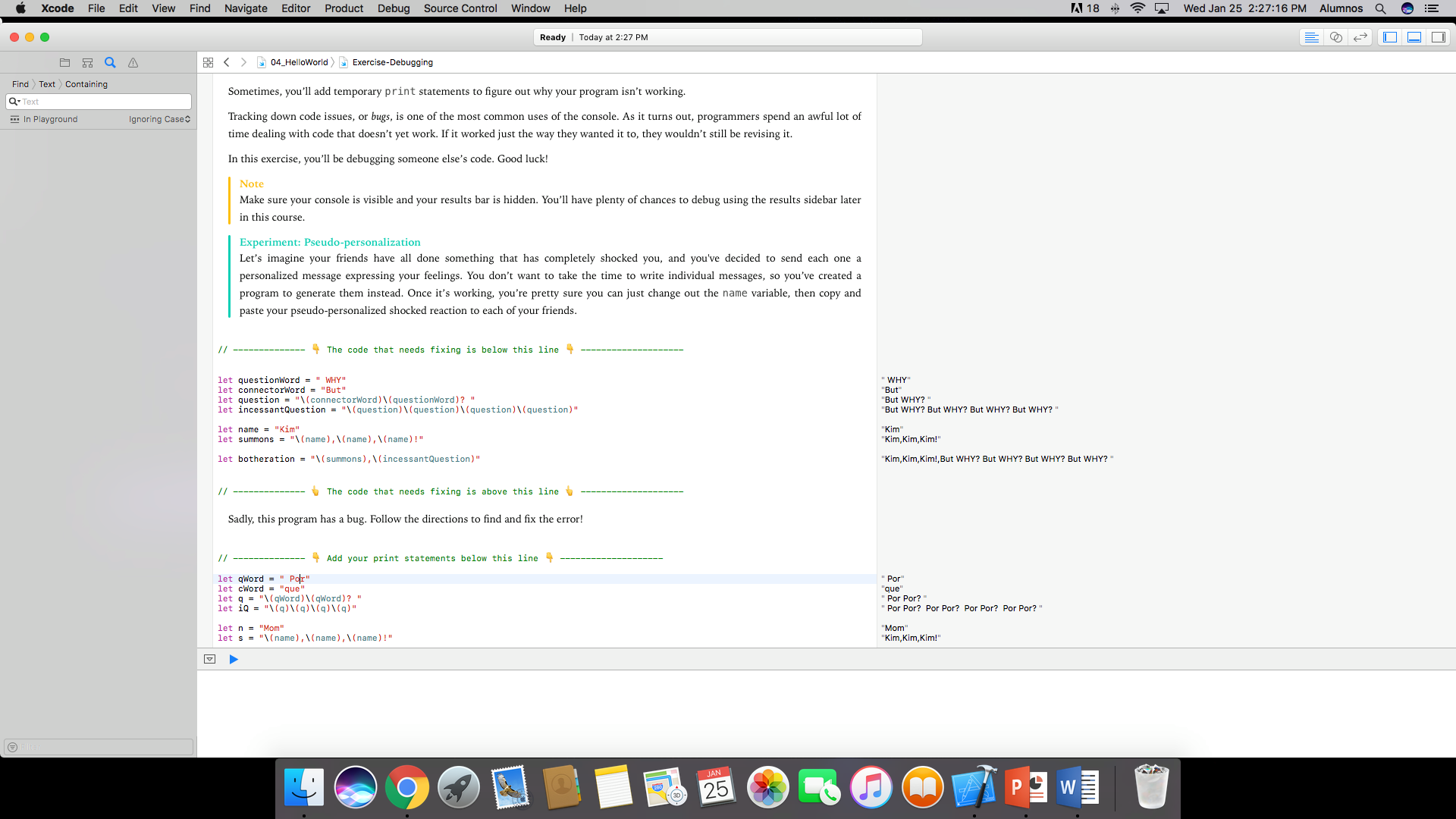Viewport: 1456px width, 819px height.
Task: Run the playground with the play button
Action: (234, 659)
